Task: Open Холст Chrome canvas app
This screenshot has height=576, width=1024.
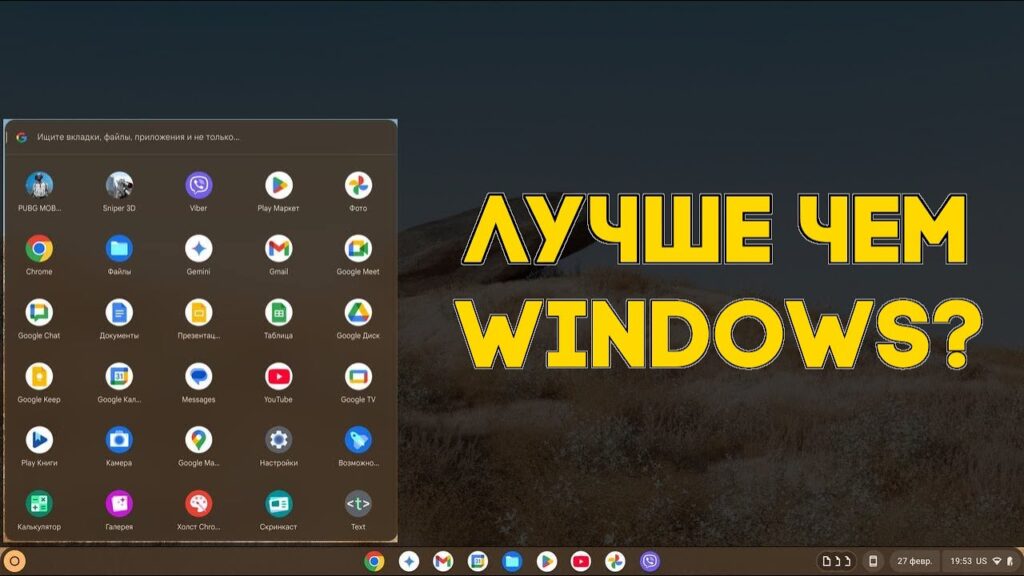Action: click(x=199, y=504)
